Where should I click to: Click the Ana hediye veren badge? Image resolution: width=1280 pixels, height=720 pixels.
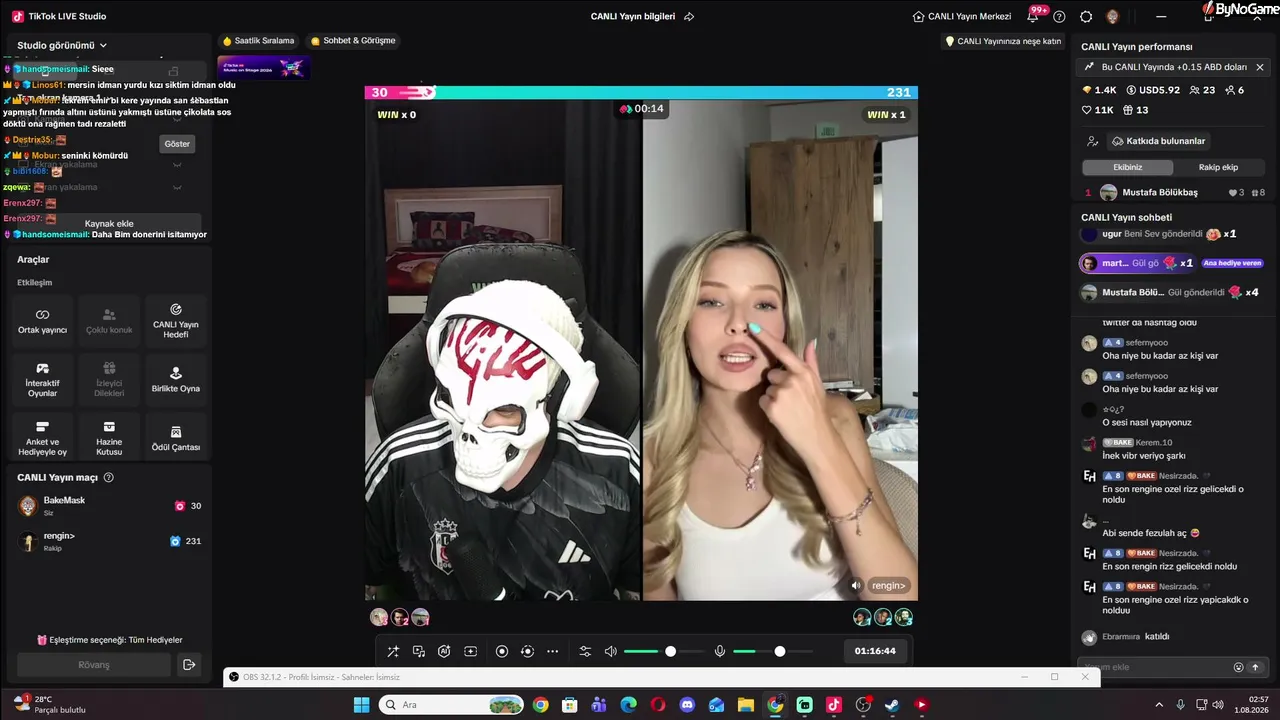pos(1232,263)
